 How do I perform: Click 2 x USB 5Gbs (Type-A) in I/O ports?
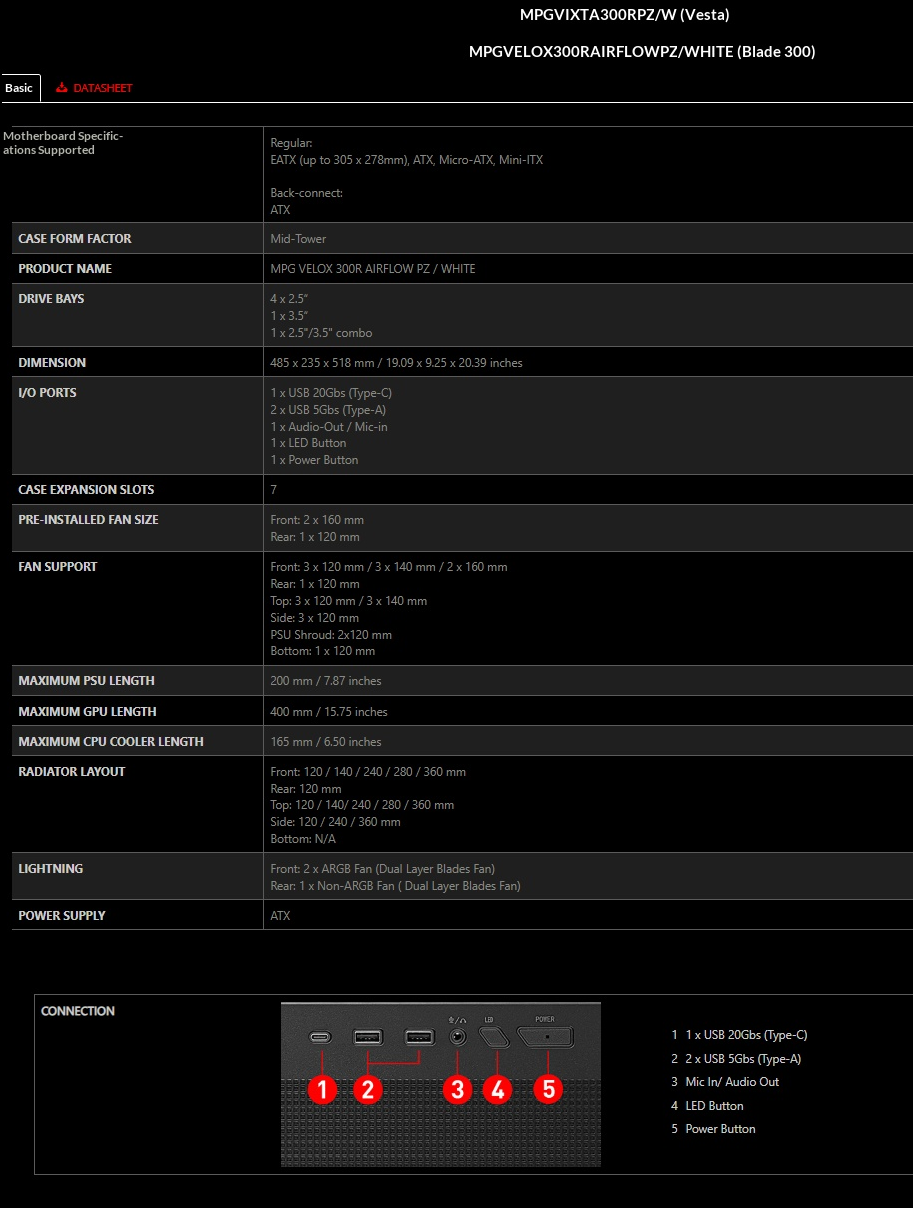[x=328, y=410]
